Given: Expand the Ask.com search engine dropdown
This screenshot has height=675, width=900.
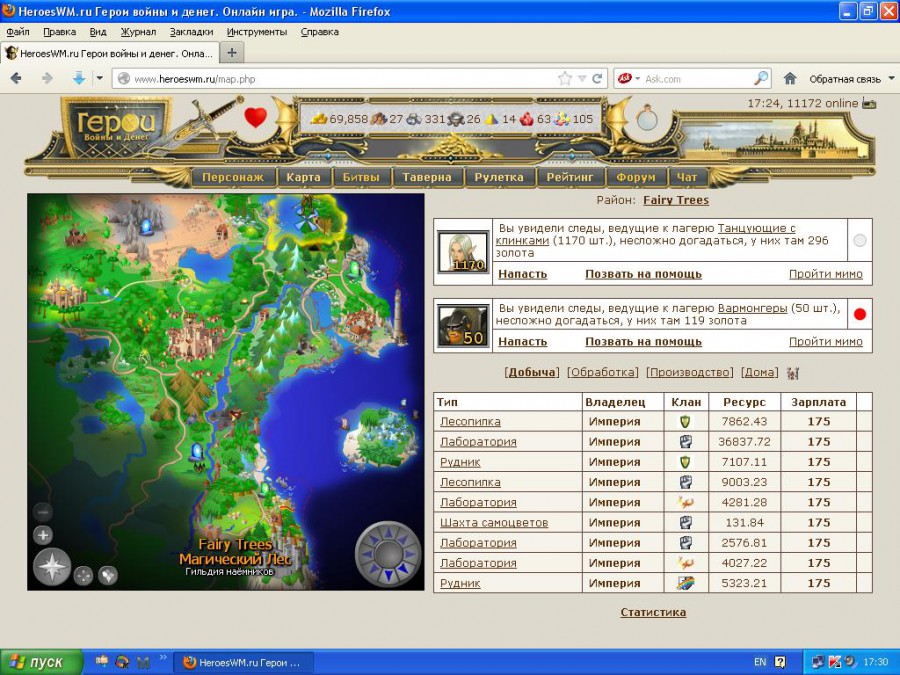Looking at the screenshot, I should coord(637,78).
